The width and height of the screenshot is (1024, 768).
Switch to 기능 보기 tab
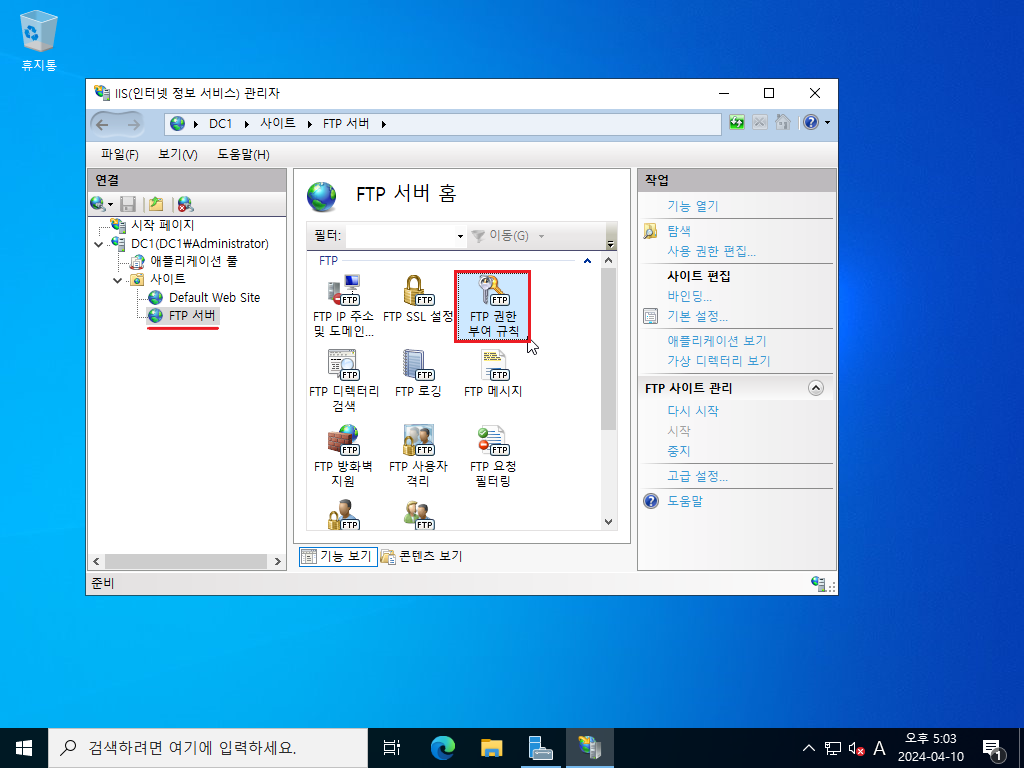338,556
